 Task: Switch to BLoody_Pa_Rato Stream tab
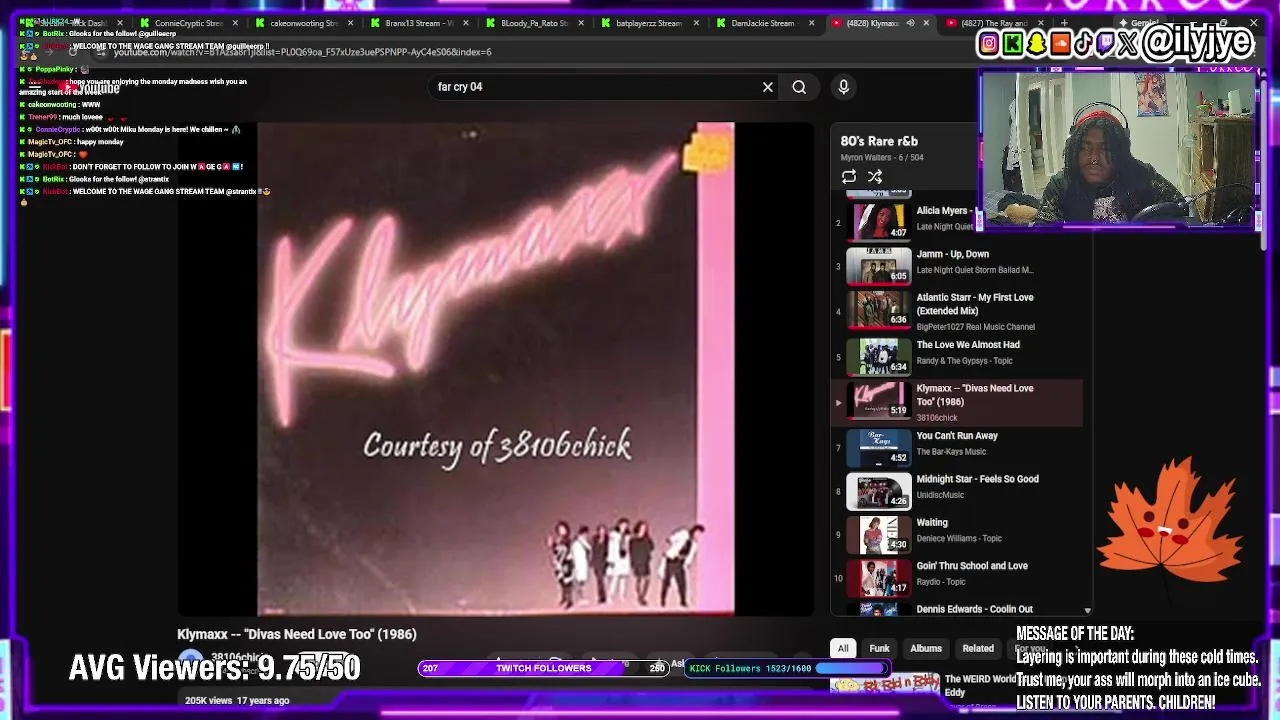pos(535,23)
